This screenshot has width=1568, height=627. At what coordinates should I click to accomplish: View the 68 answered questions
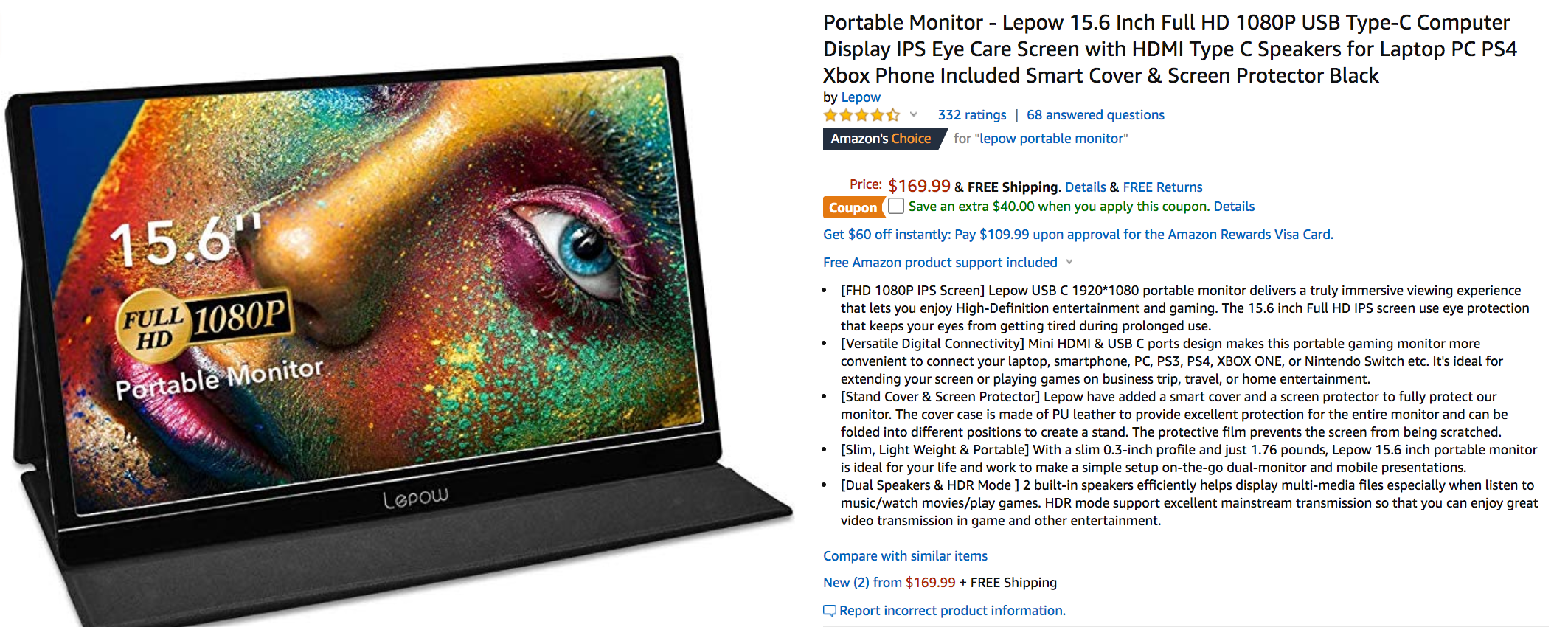point(1095,115)
